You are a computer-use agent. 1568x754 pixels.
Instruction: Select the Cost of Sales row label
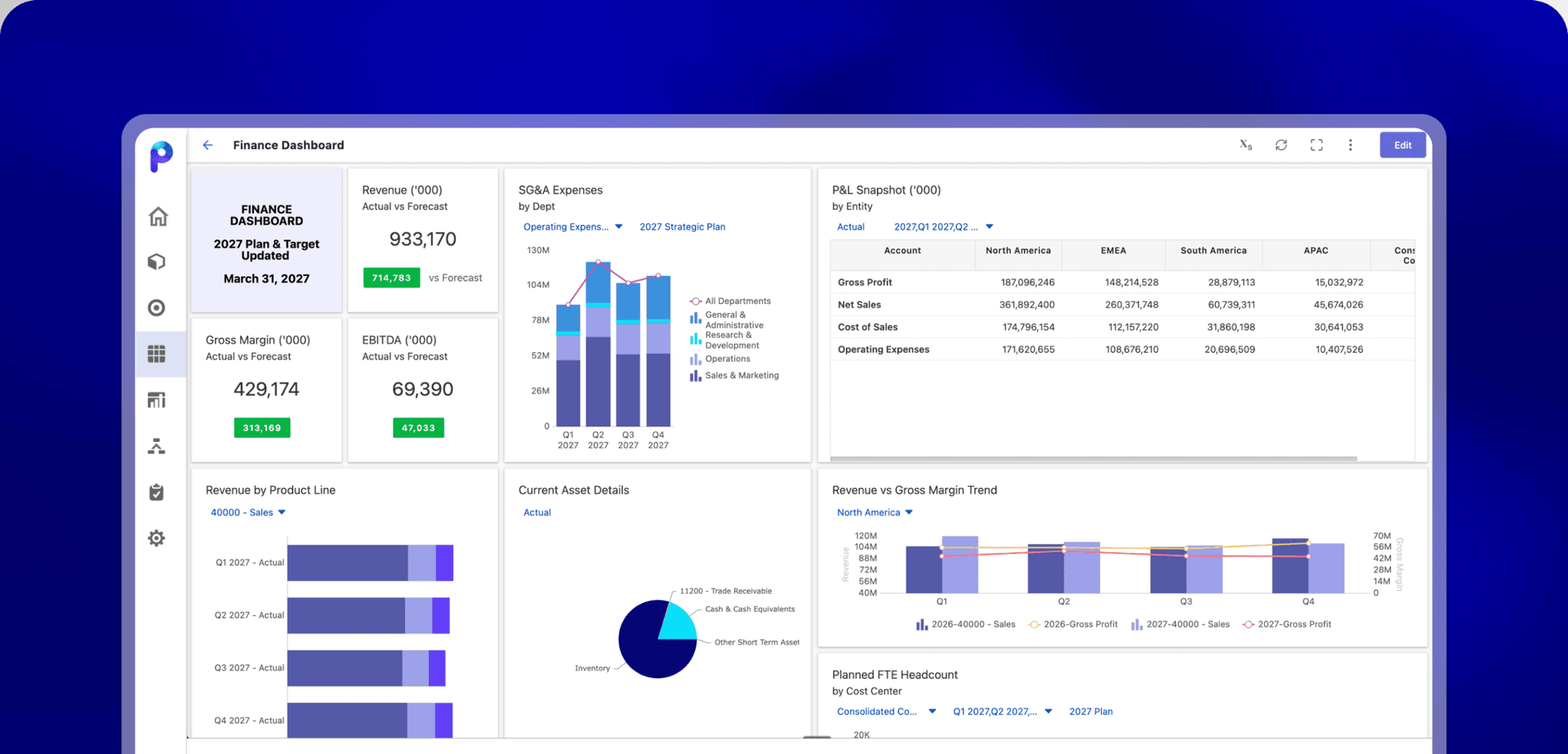pyautogui.click(x=867, y=328)
